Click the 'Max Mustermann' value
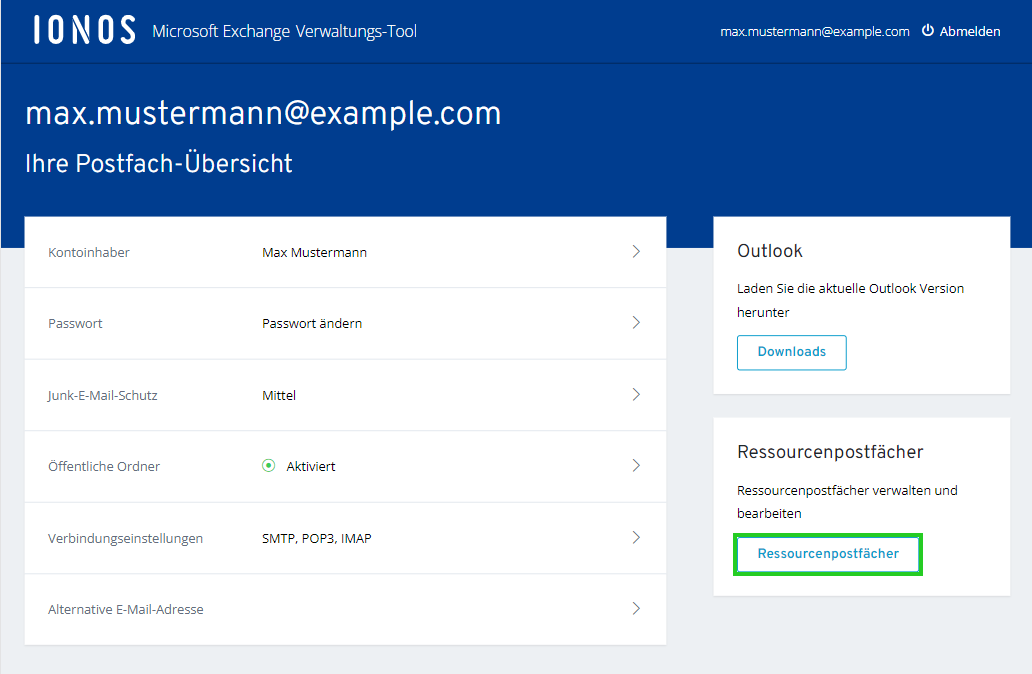 coord(315,252)
